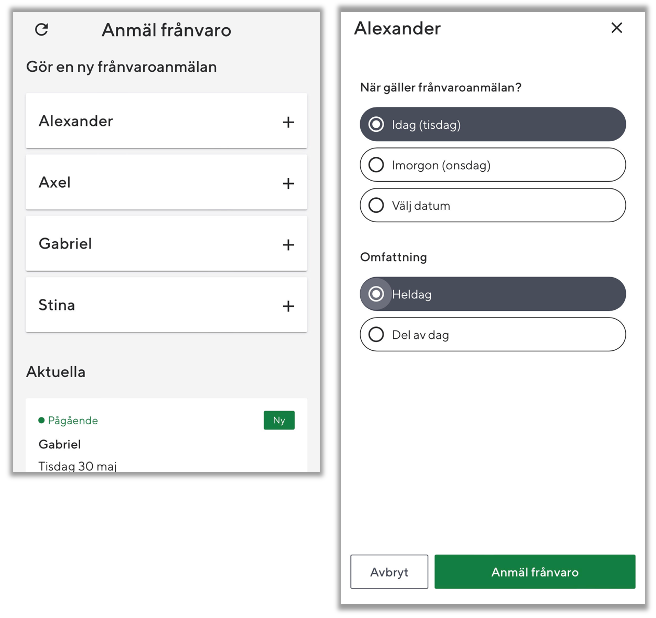This screenshot has width=656, height=618.
Task: Click the Avbryt button
Action: point(389,572)
